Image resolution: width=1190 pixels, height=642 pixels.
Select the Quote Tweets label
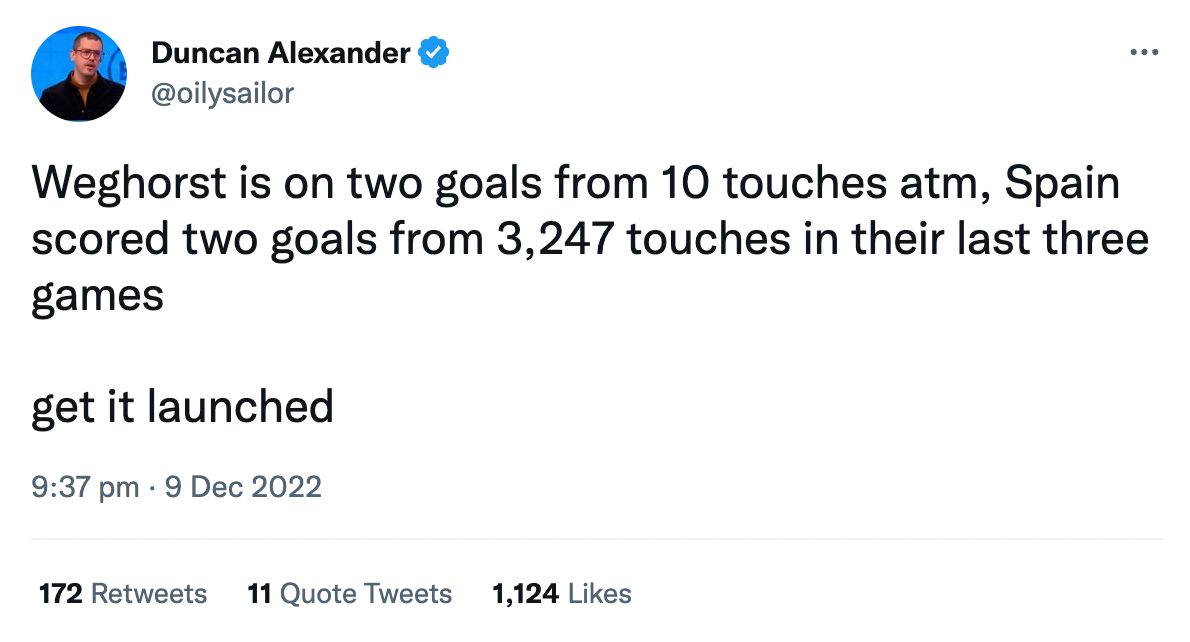coord(367,592)
